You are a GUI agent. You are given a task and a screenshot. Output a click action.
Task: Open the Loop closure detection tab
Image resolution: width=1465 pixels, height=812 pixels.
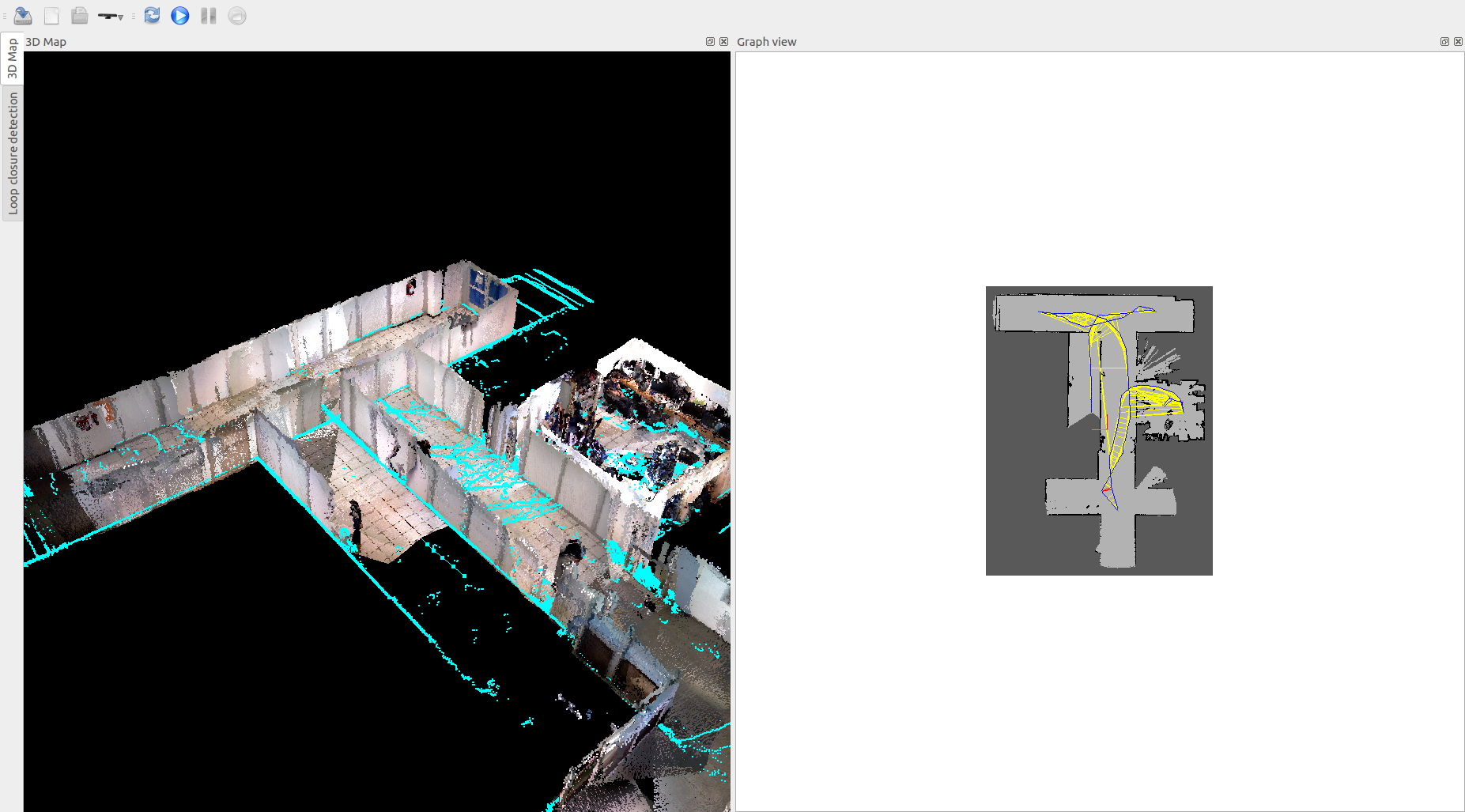[x=12, y=153]
